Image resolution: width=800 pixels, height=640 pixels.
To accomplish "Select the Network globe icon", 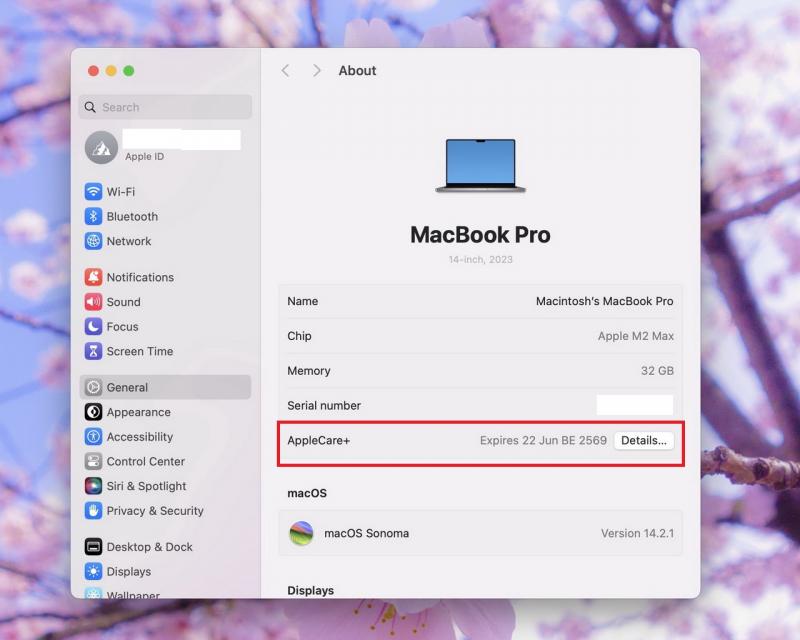I will 93,241.
